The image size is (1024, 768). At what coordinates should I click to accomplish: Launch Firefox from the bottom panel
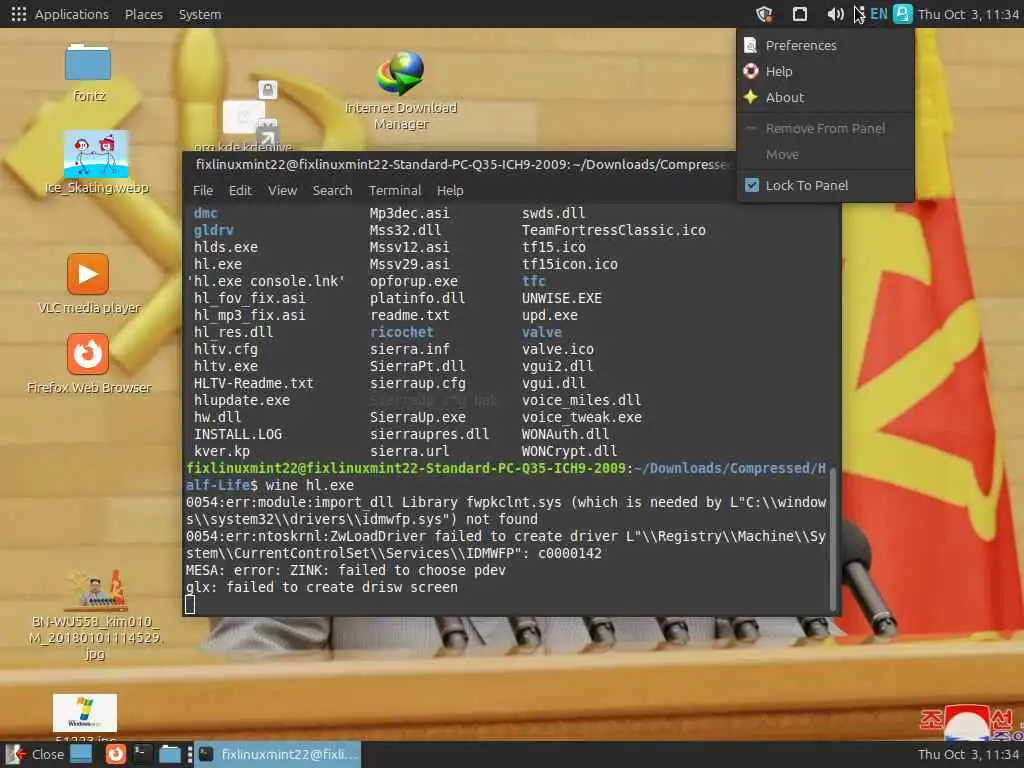[116, 754]
